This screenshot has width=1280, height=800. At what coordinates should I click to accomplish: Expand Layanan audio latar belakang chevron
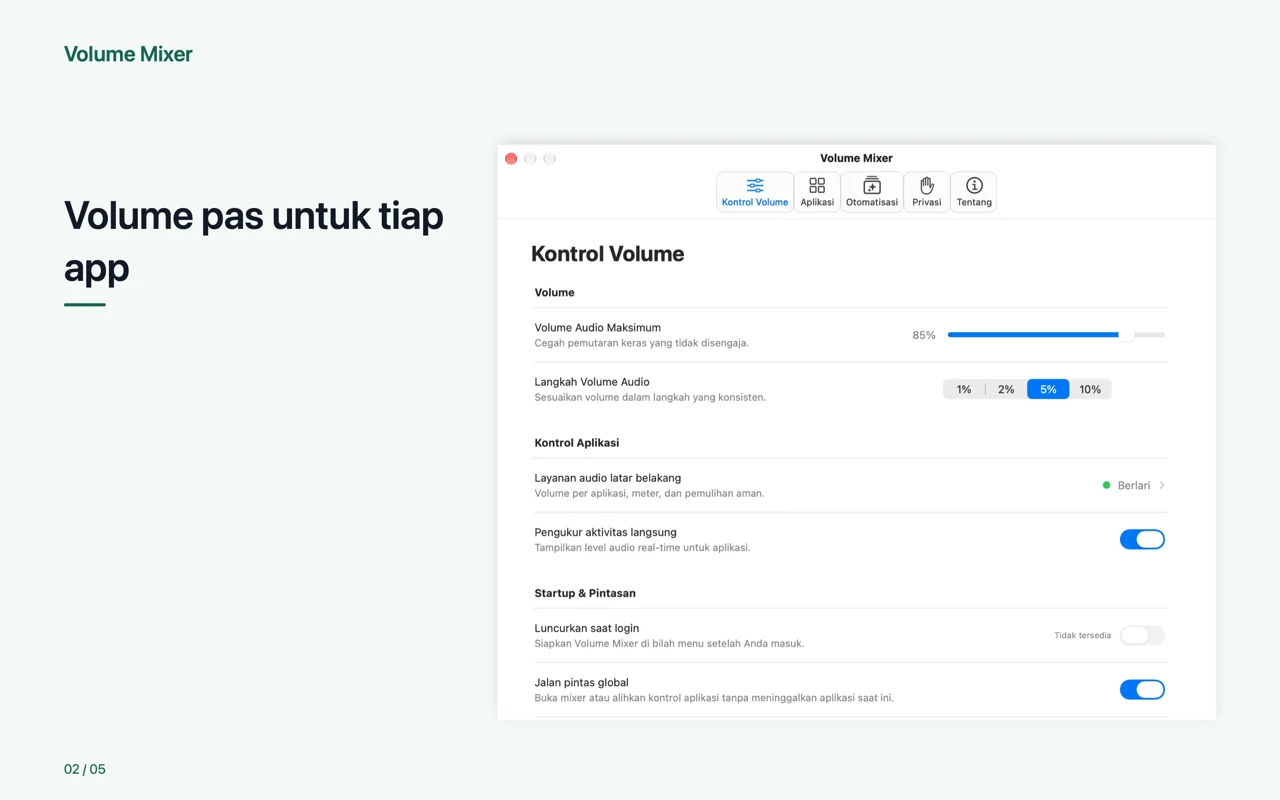coord(1162,486)
